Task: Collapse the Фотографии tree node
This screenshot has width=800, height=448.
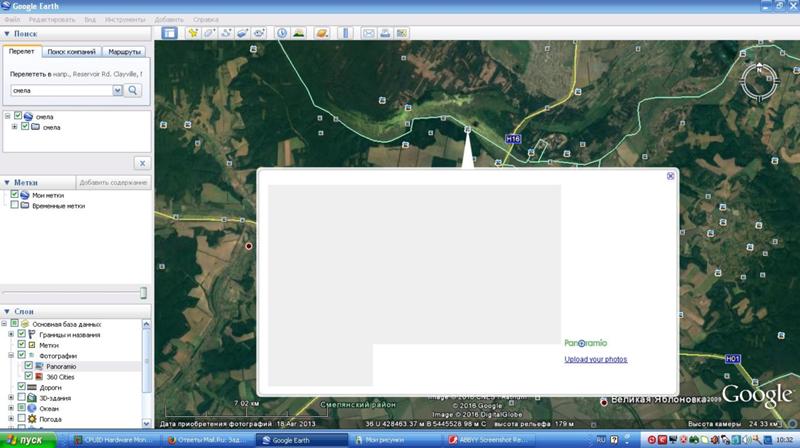Action: tap(11, 355)
